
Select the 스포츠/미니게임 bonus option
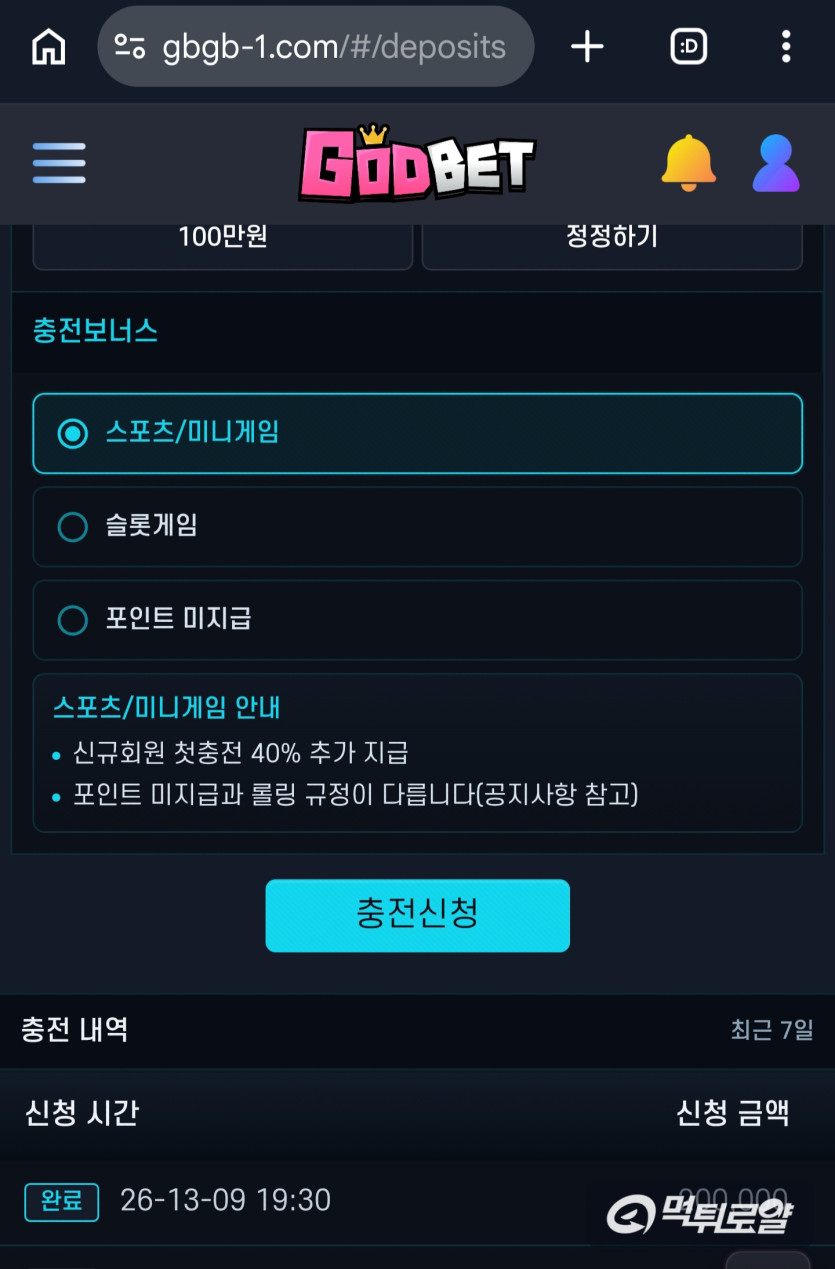(x=417, y=433)
